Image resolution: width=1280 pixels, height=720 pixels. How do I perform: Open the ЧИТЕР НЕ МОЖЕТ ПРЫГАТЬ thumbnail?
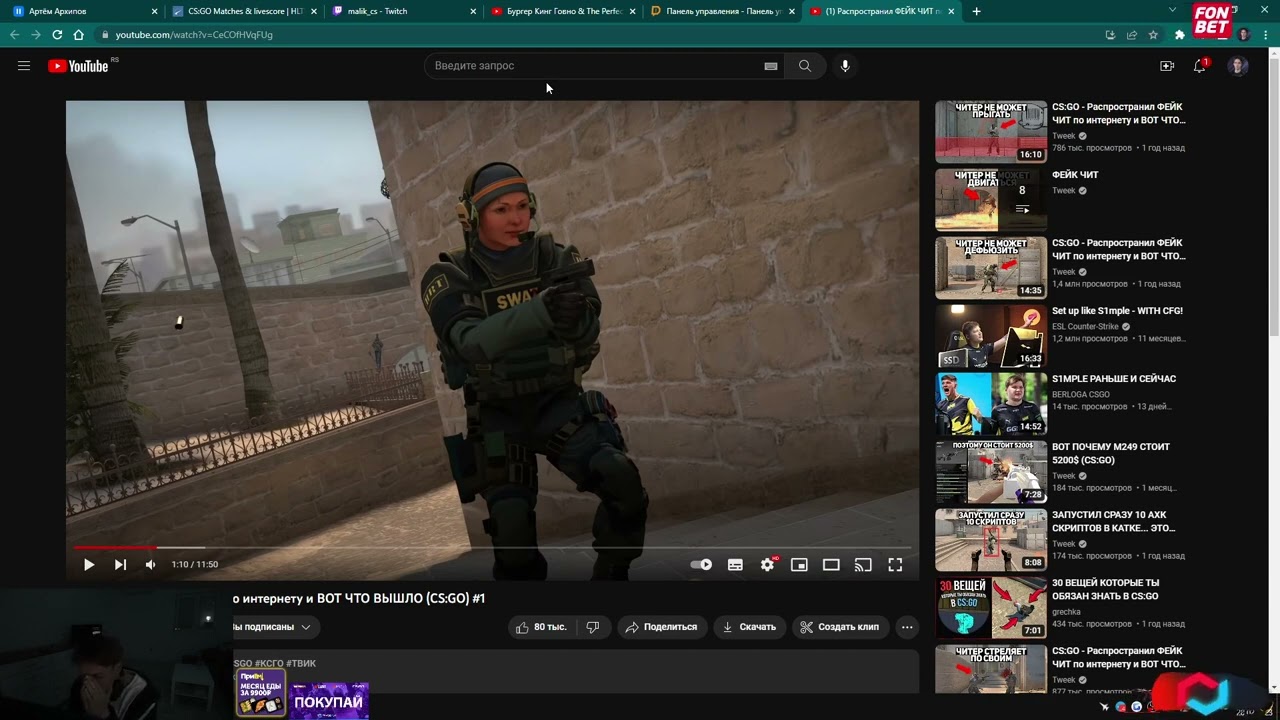[x=991, y=132]
